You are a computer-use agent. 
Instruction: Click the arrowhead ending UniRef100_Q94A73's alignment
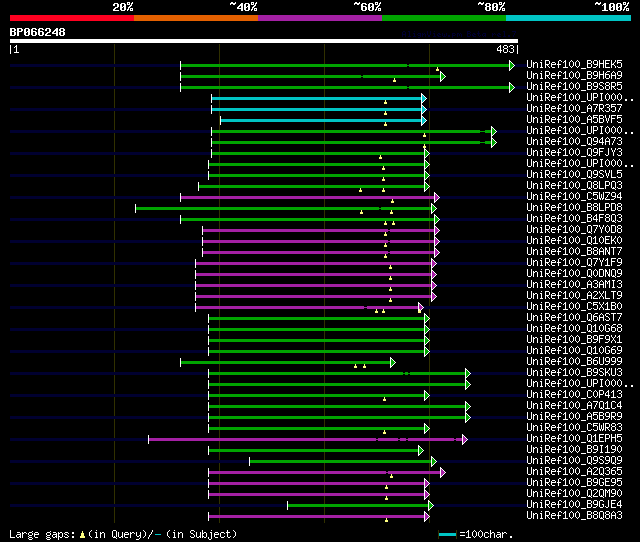tap(494, 142)
